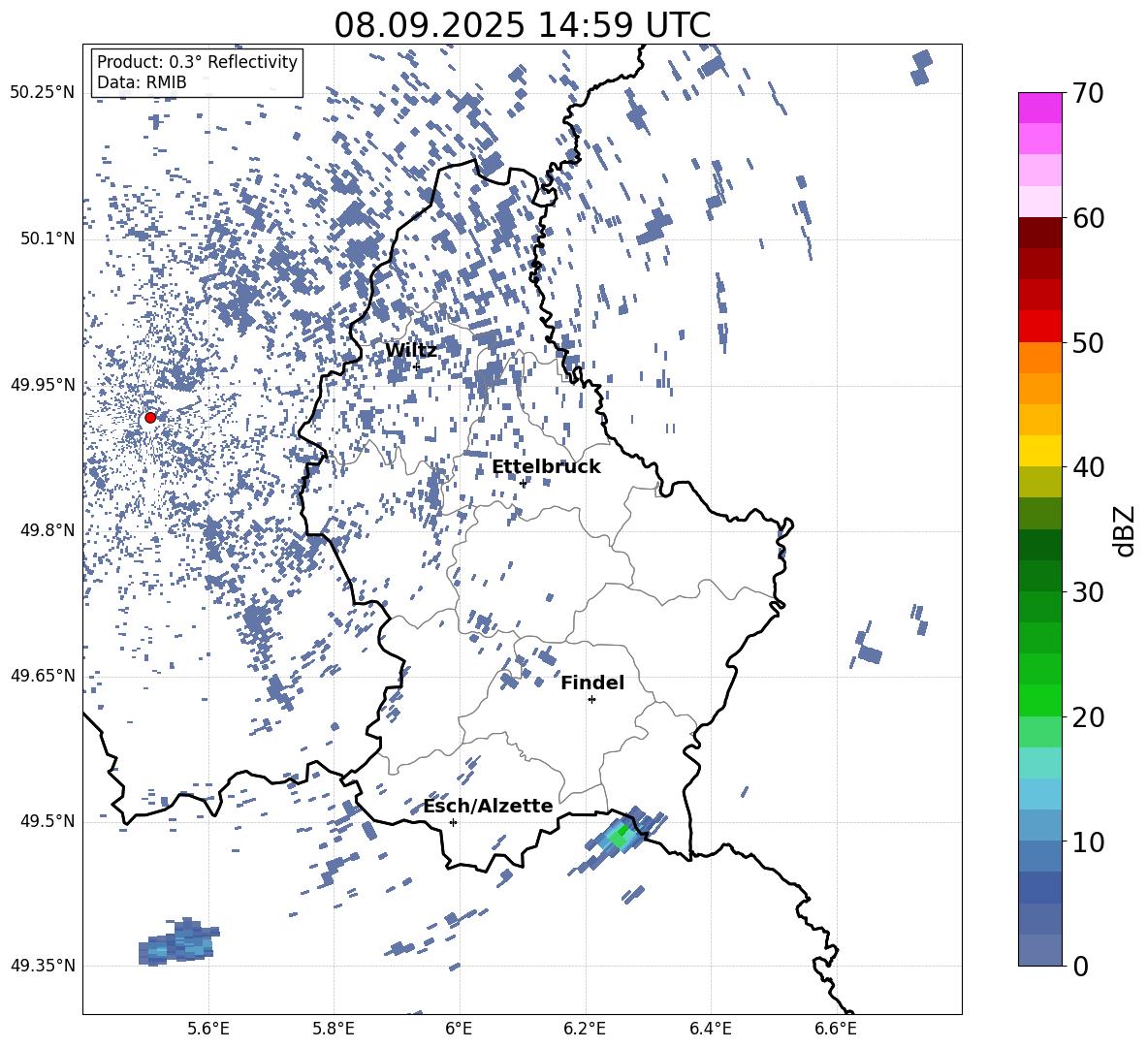Image resolution: width=1148 pixels, height=1048 pixels.
Task: Click the Wiltz city label
Action: click(x=411, y=351)
